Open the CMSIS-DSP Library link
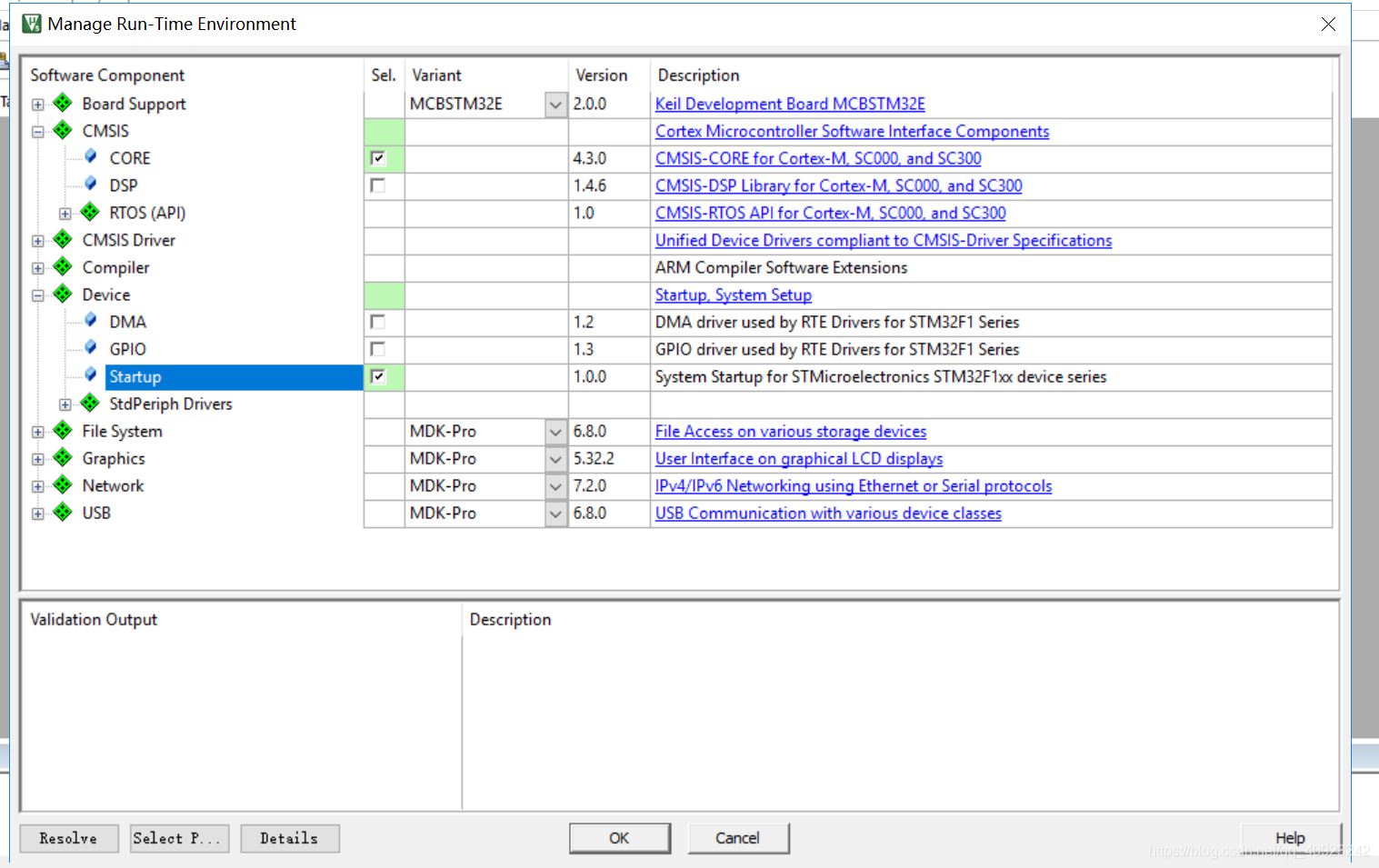 pos(838,185)
